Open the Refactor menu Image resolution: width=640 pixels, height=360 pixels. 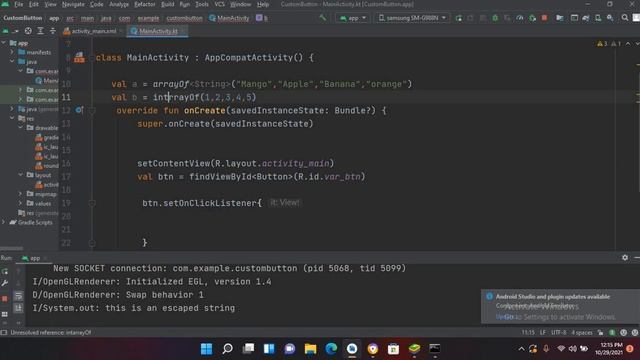144,4
